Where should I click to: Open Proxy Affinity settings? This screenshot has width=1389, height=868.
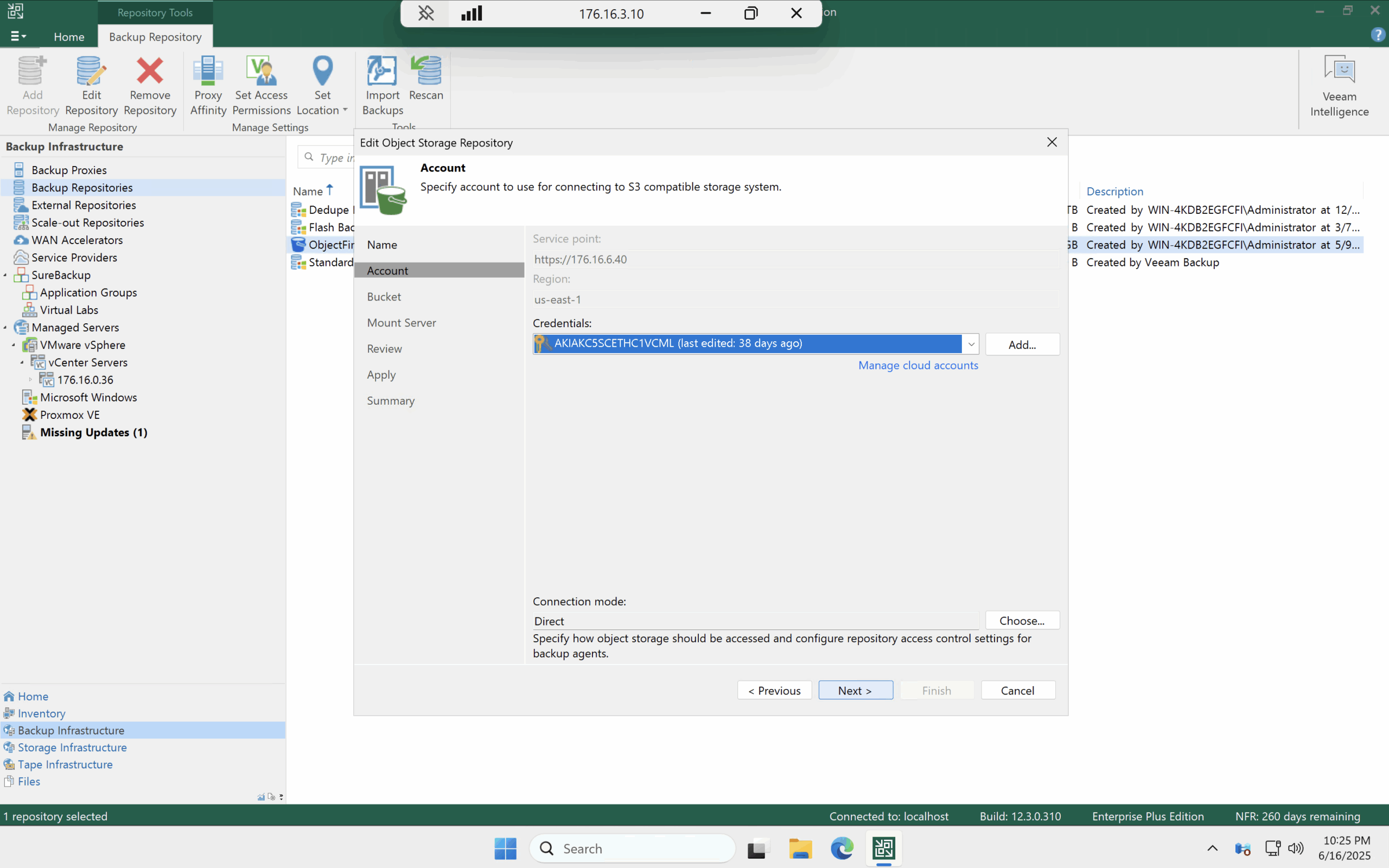click(208, 86)
